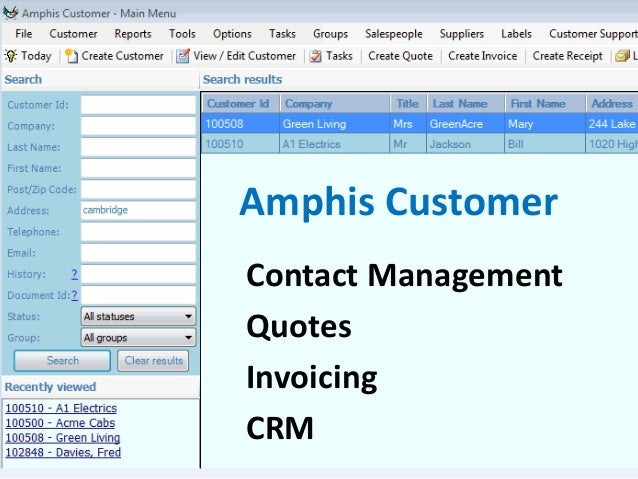The width and height of the screenshot is (638, 479).
Task: Open the Tools menu
Action: tap(182, 34)
